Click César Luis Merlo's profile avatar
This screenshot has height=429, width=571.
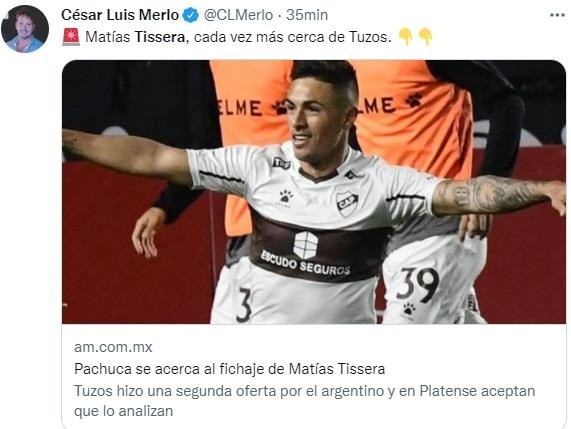[x=25, y=29]
